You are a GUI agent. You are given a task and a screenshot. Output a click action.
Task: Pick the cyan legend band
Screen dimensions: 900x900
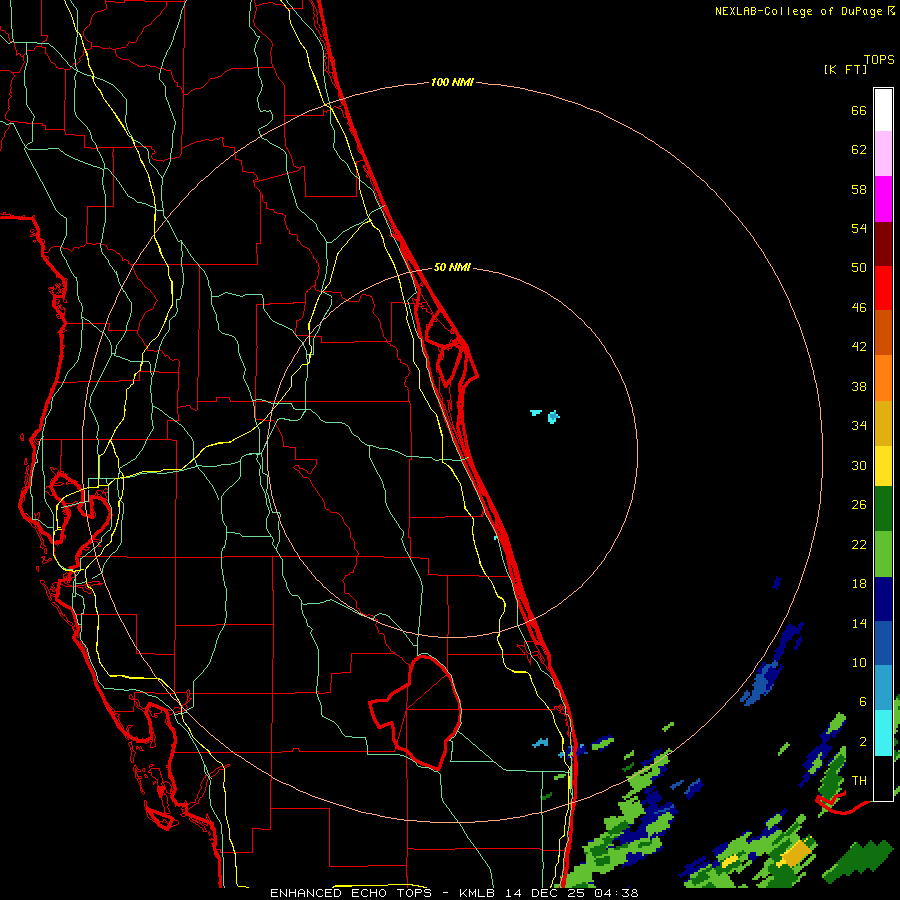[x=883, y=733]
